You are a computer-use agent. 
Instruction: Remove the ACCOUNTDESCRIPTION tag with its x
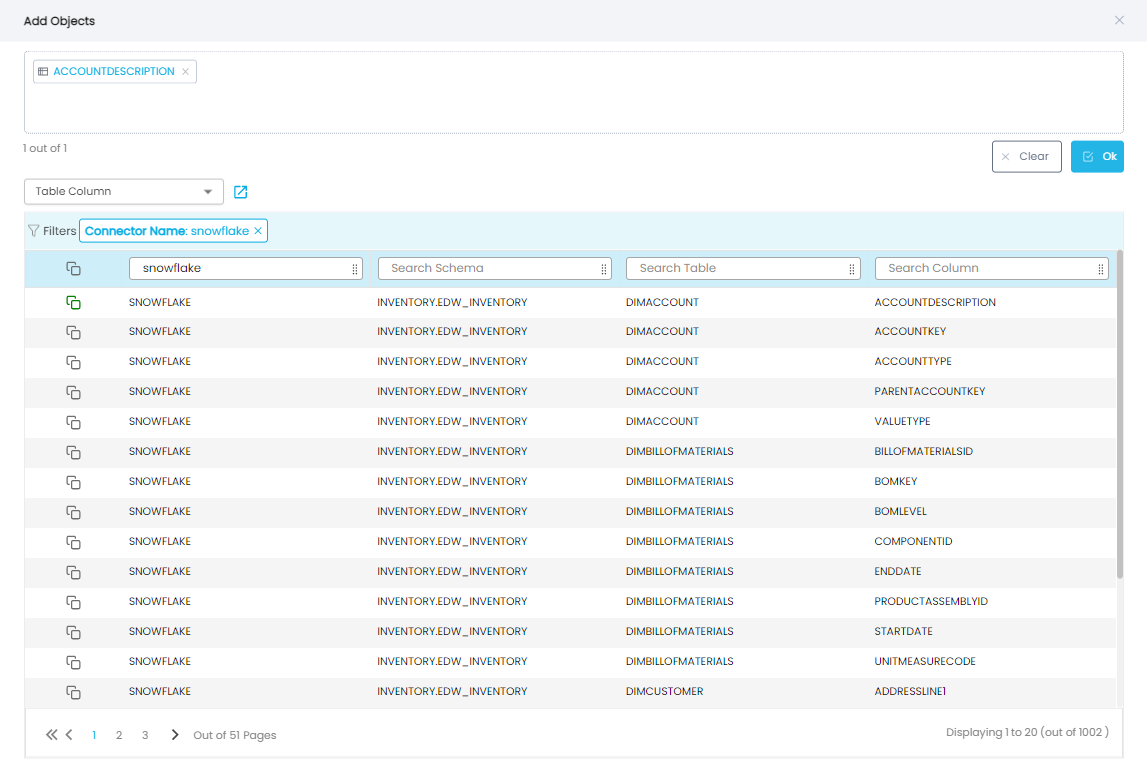pyautogui.click(x=186, y=72)
